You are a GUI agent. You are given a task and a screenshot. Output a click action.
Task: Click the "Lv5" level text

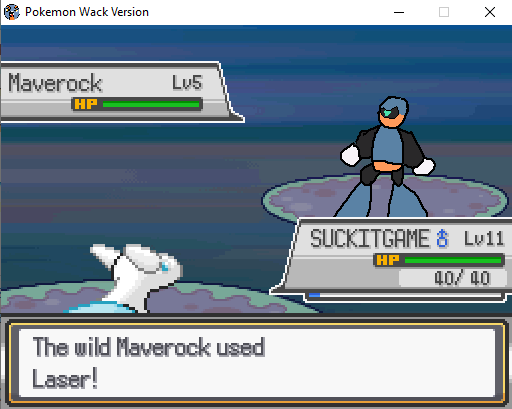coord(187,82)
